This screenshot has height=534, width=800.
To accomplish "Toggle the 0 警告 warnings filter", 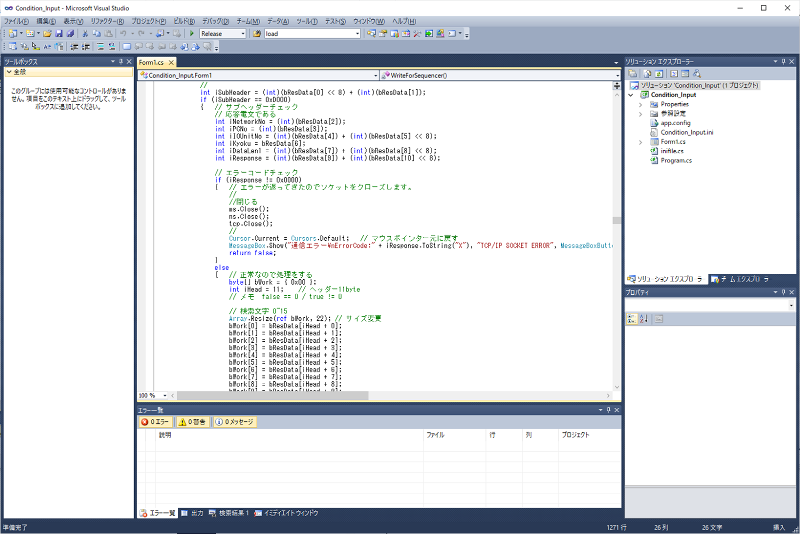I will (x=192, y=422).
